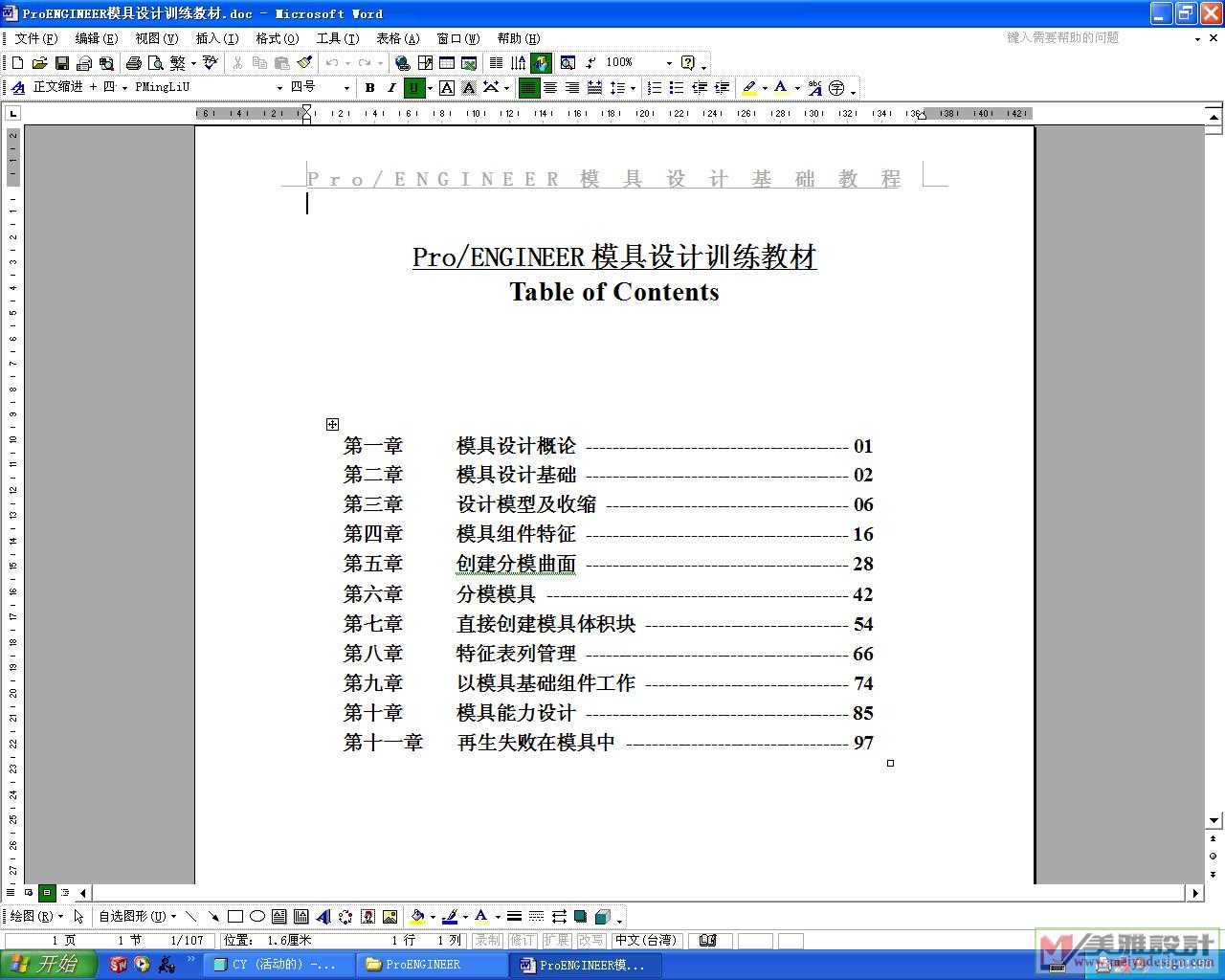Open the Font Size dropdown showing 四号
1225x980 pixels.
pyautogui.click(x=347, y=88)
